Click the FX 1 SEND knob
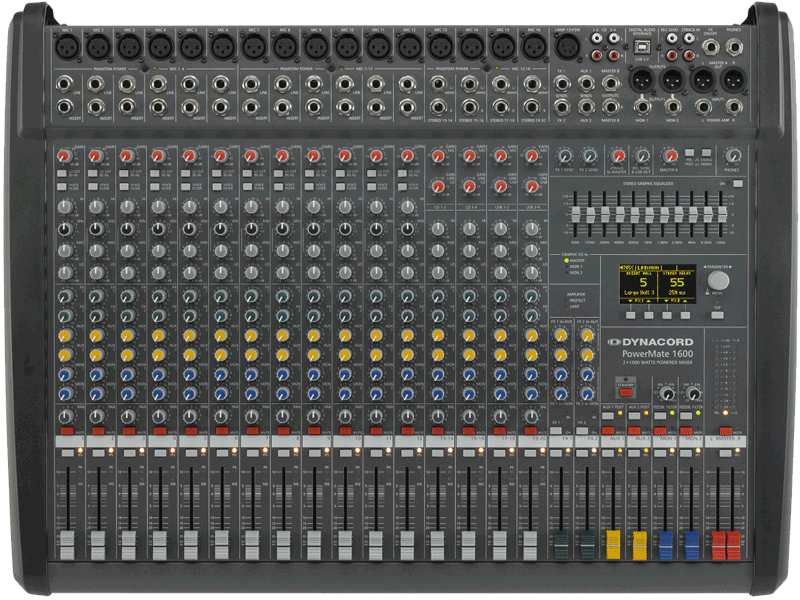 point(564,157)
